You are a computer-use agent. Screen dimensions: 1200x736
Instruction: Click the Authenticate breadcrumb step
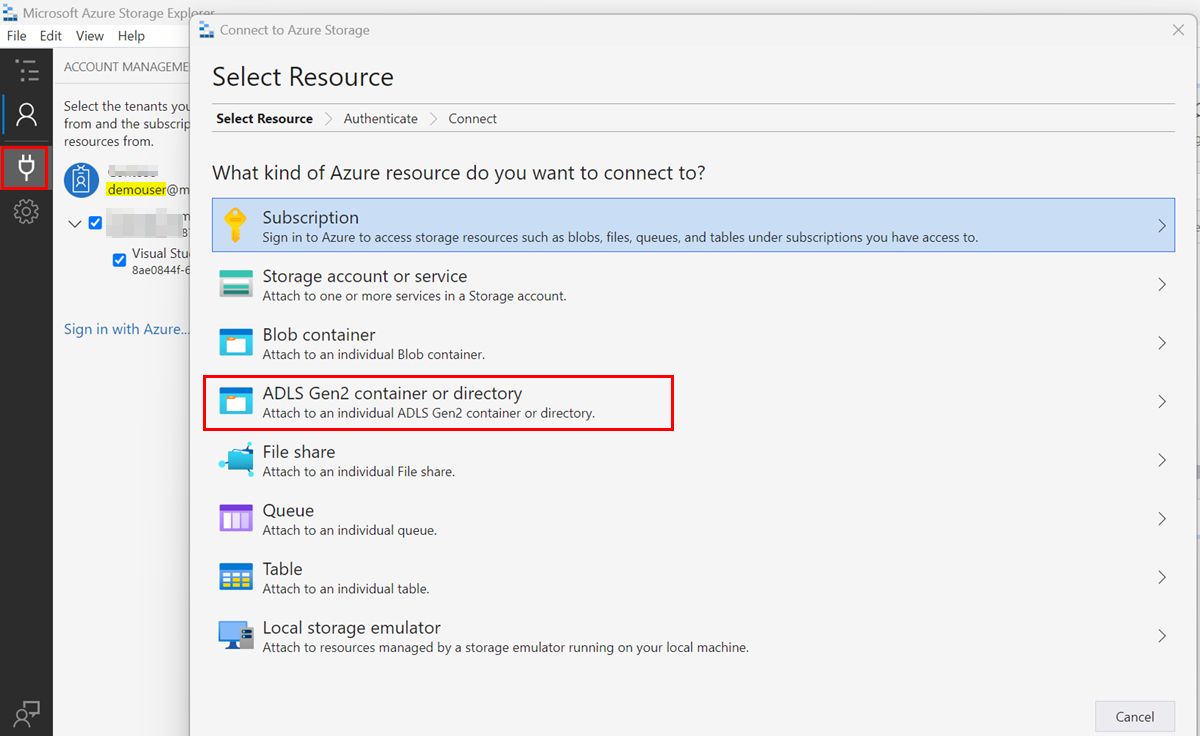click(x=381, y=118)
